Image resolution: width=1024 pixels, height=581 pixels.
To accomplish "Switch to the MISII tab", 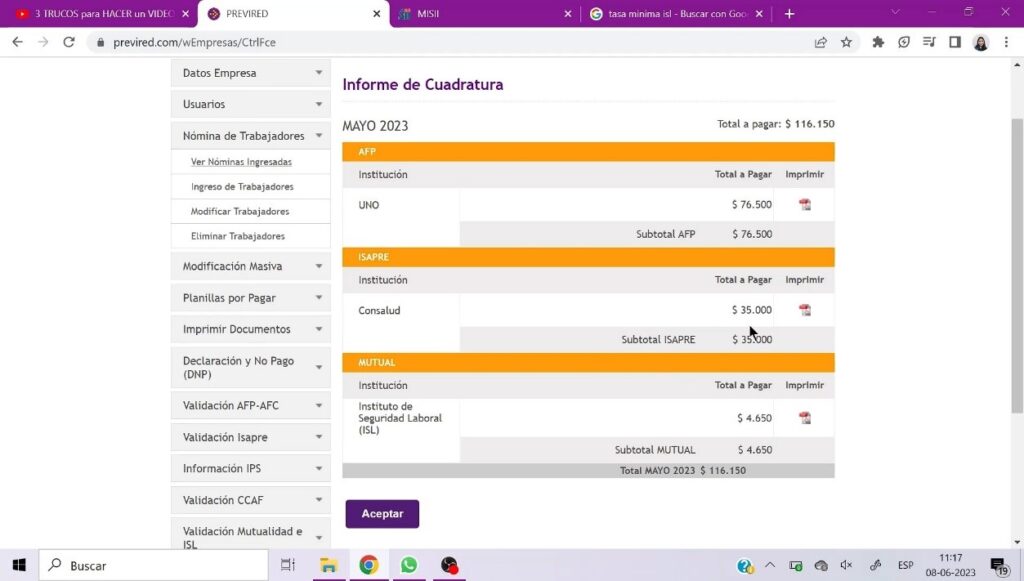I will 483,14.
